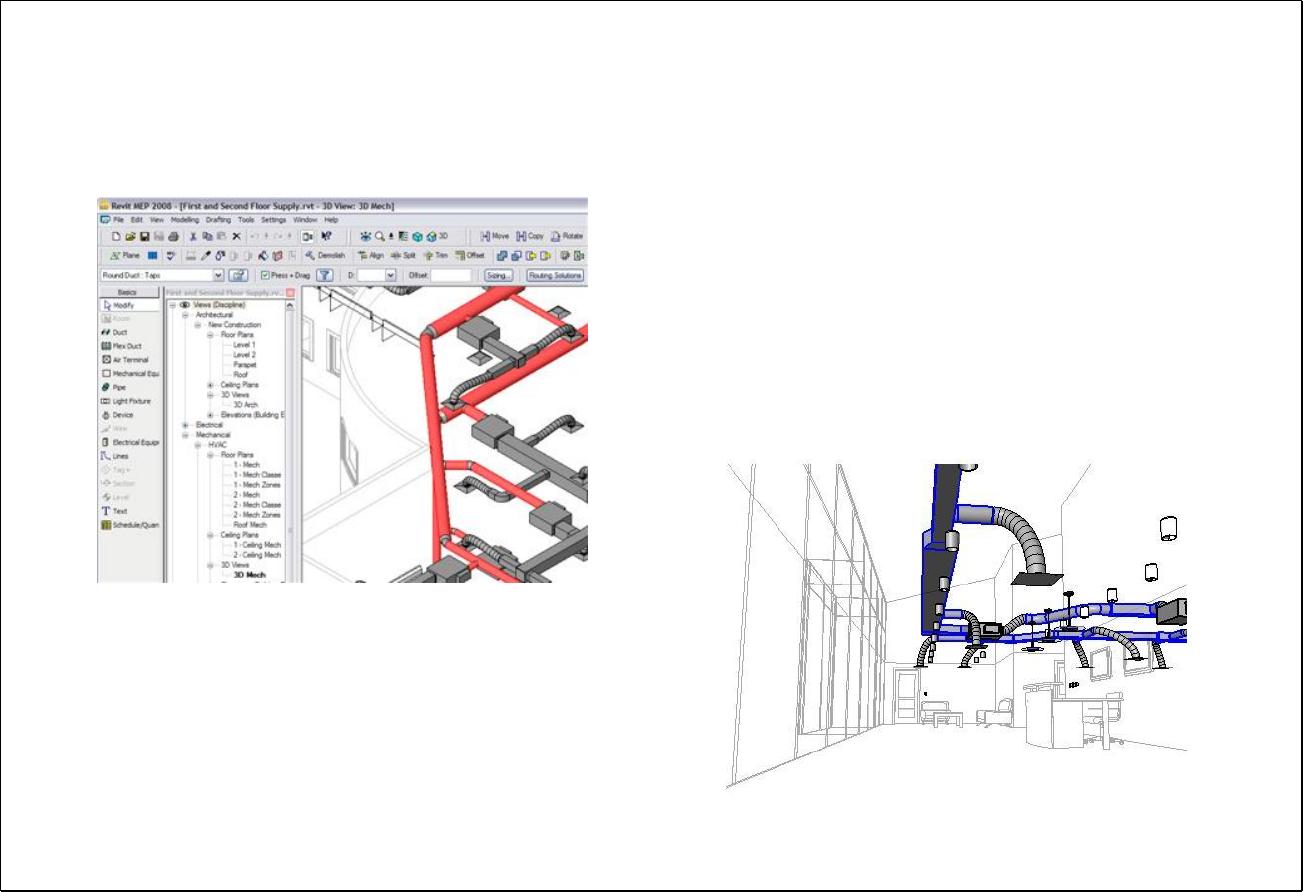Open the Settings menu

coord(273,219)
